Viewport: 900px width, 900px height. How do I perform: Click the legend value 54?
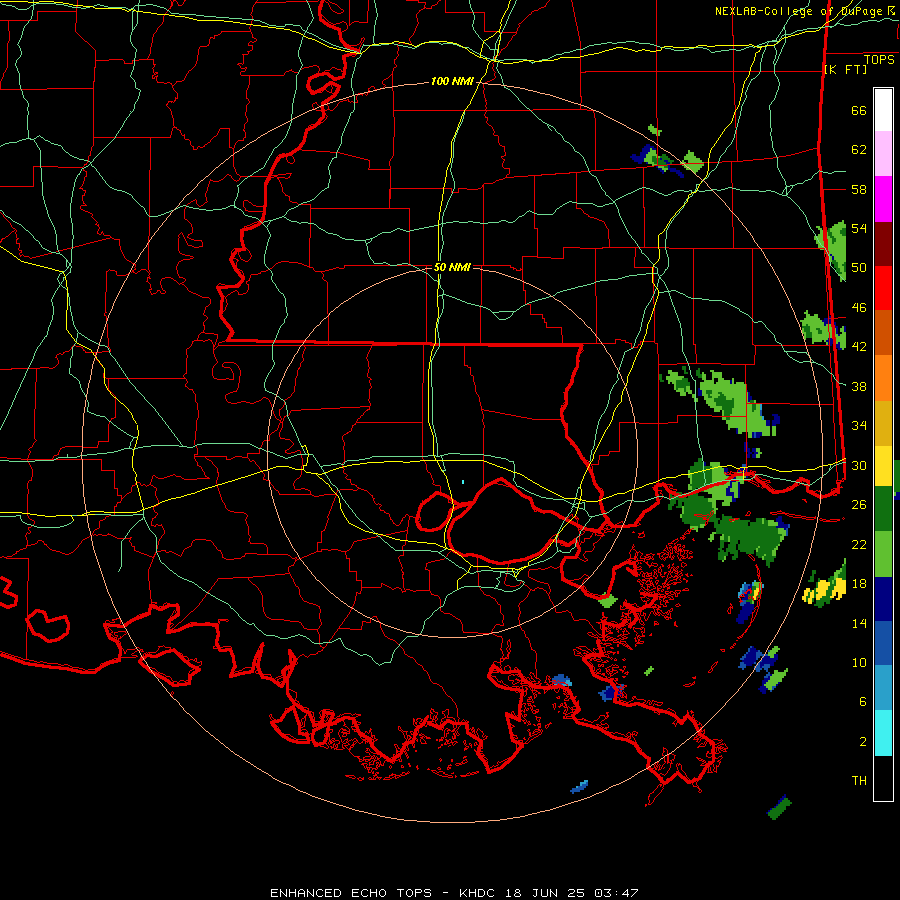pyautogui.click(x=859, y=228)
